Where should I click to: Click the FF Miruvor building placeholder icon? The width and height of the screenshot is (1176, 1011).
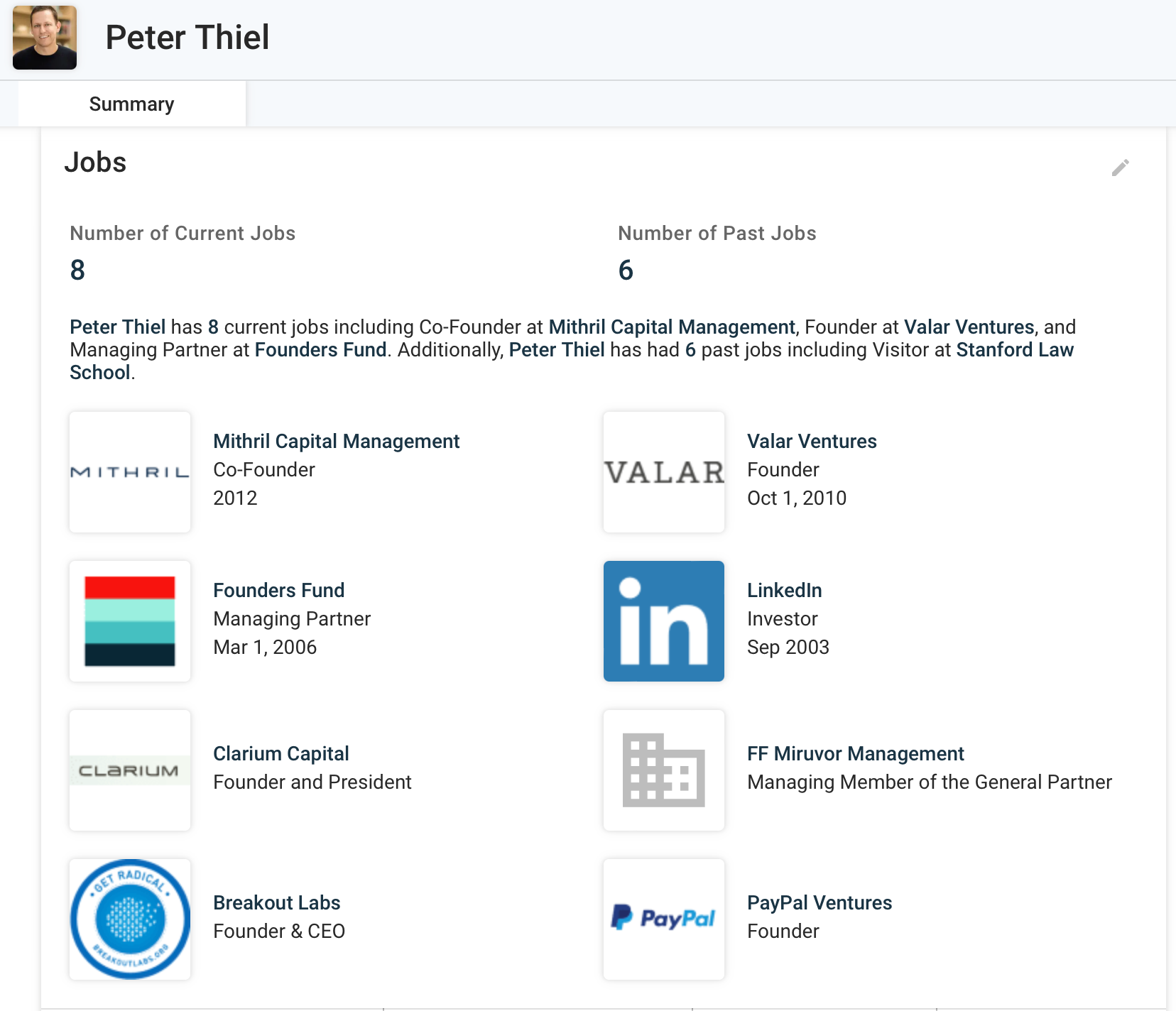[664, 770]
